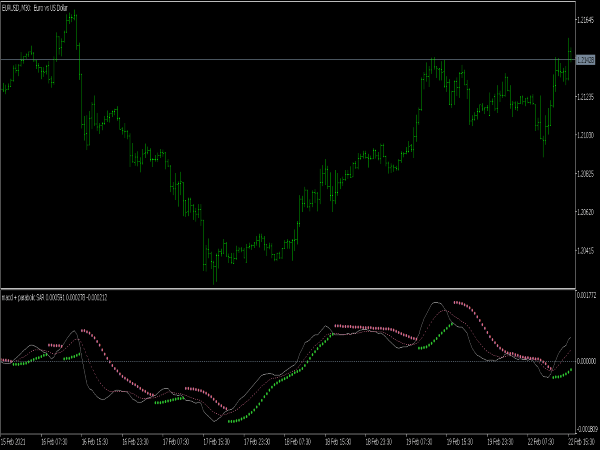Click the 15 Feb 2021 date label
This screenshot has height=450, width=600.
click(13, 442)
